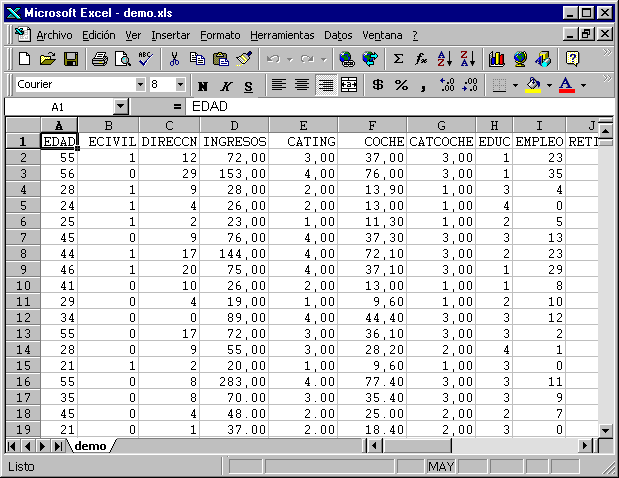Click the Print icon

click(100, 59)
